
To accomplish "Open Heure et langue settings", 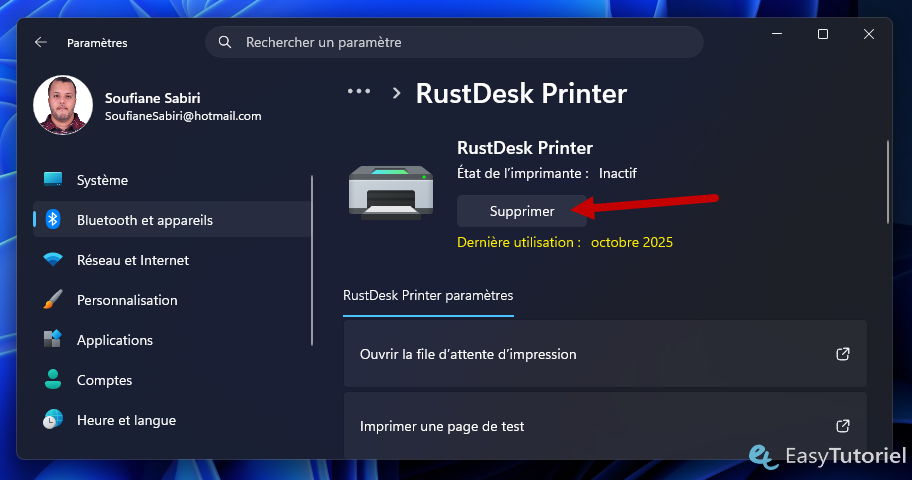I will pos(172,420).
